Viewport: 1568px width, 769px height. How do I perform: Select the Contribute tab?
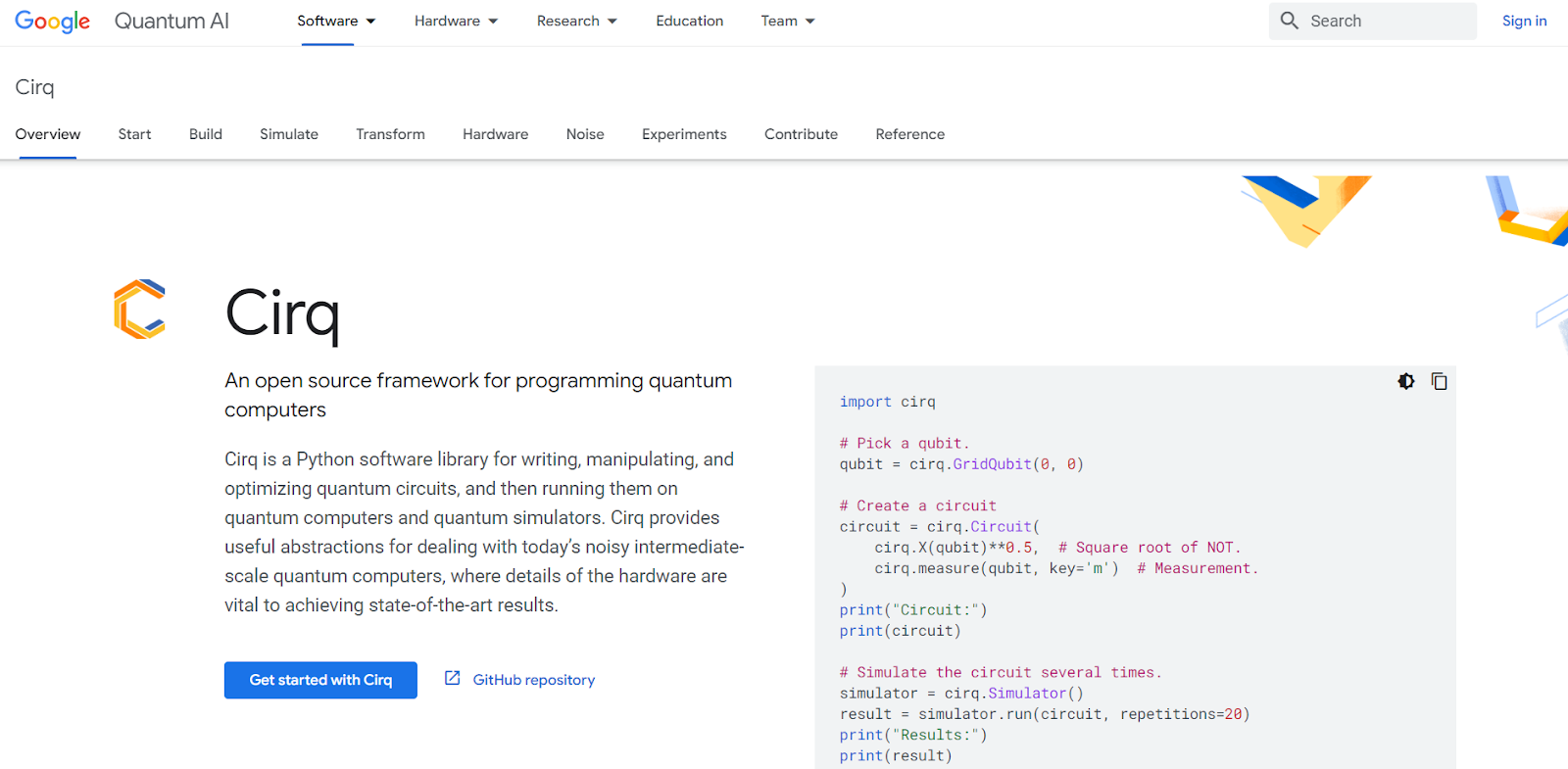[x=801, y=134]
